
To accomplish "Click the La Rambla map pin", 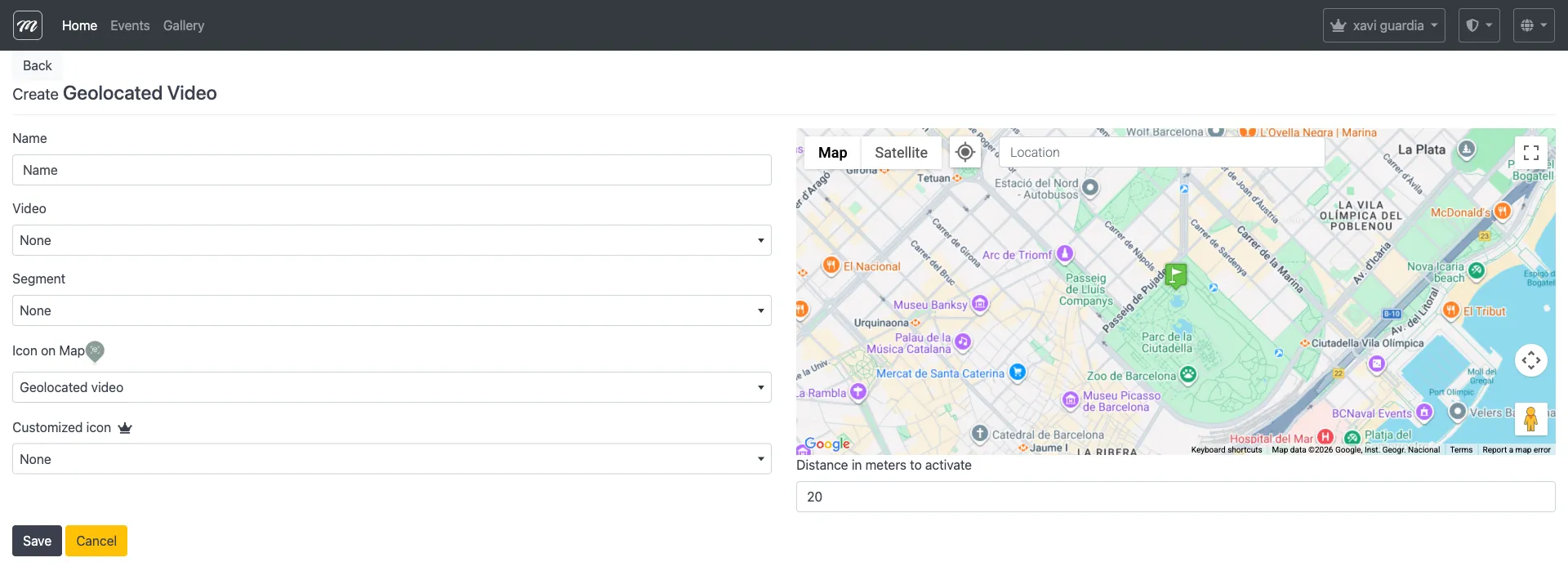I will pyautogui.click(x=857, y=391).
